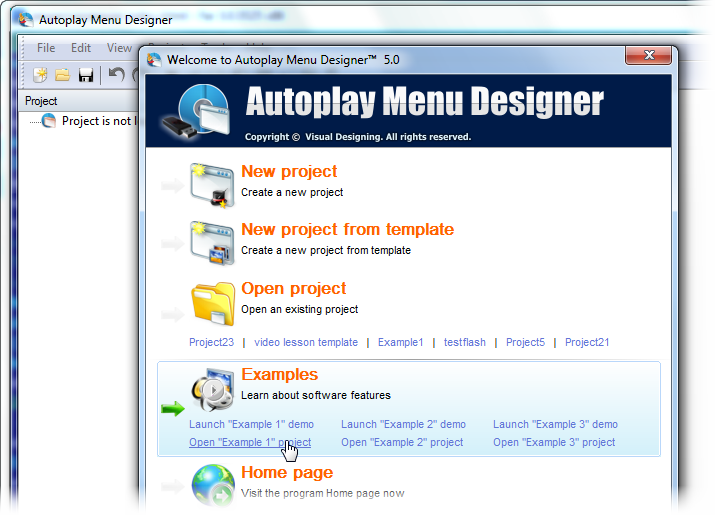Open recent project Project5

(x=525, y=342)
